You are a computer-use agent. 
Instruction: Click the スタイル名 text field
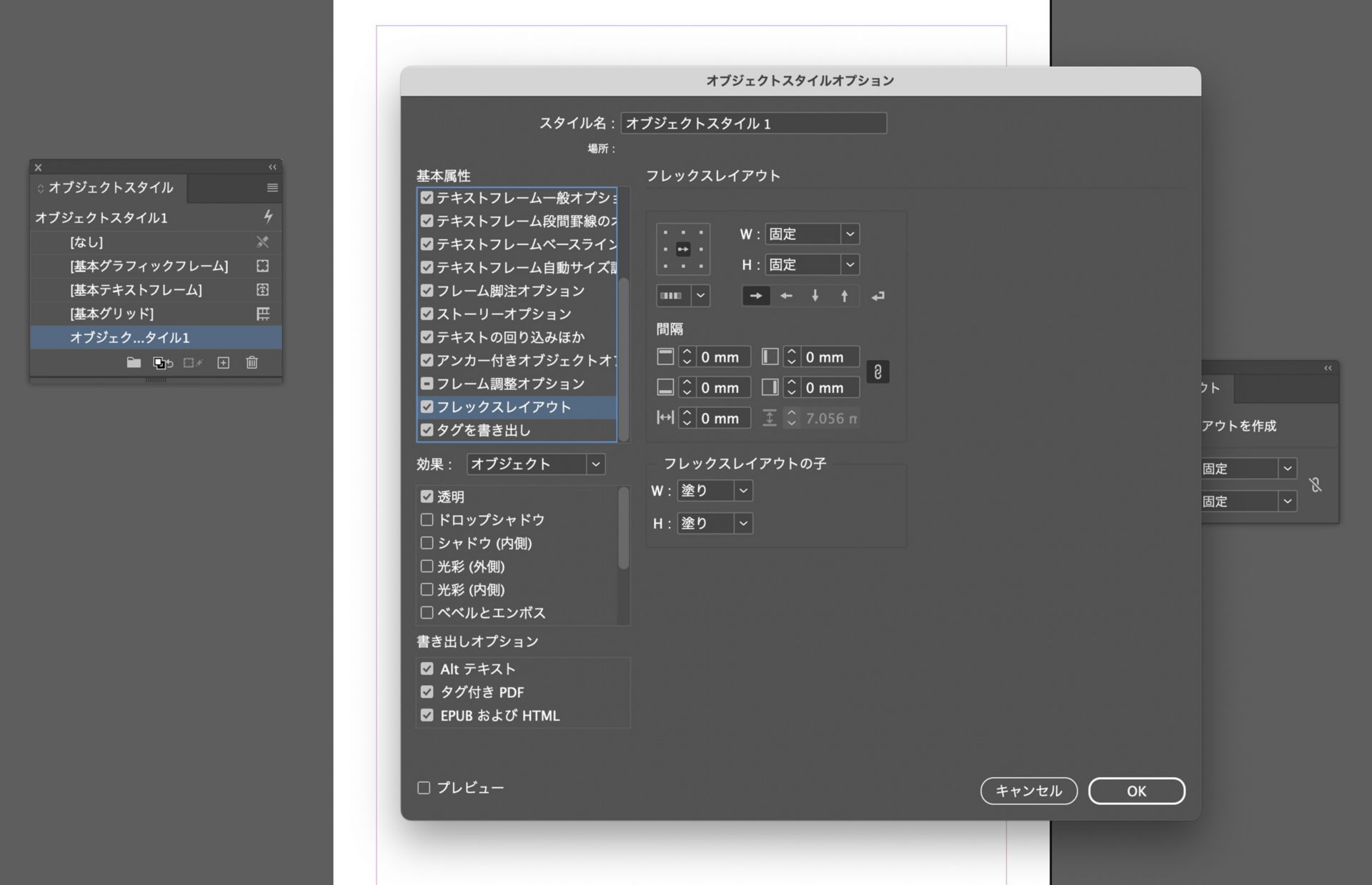753,124
